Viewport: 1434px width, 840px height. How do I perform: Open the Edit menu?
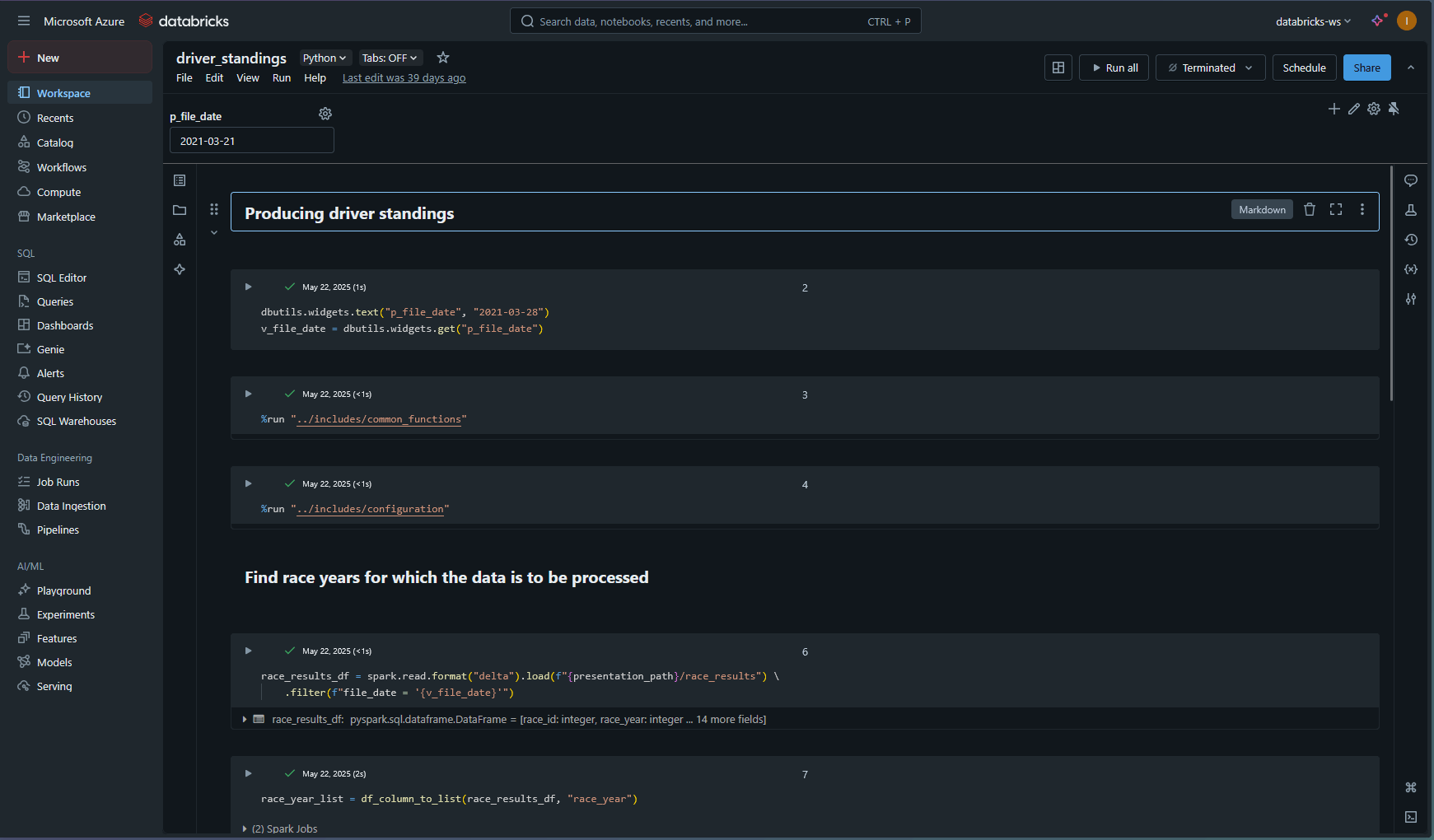(214, 78)
